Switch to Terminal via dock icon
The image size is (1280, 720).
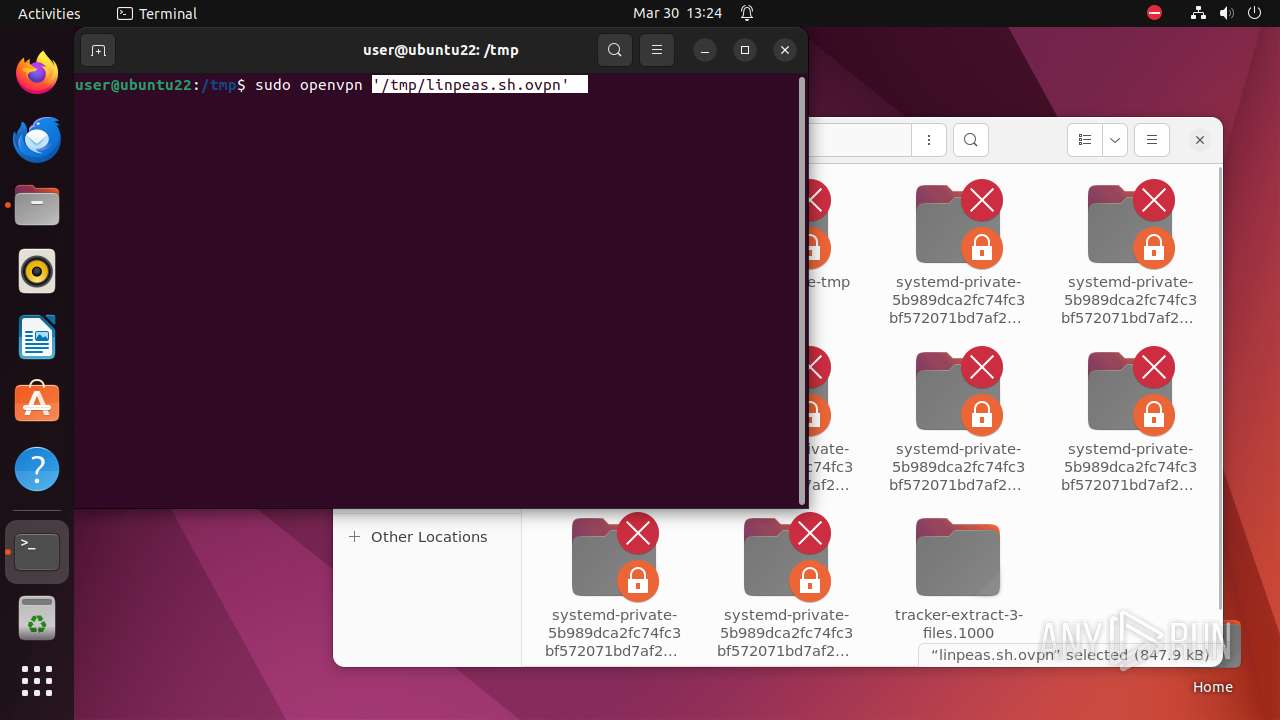click(x=37, y=552)
